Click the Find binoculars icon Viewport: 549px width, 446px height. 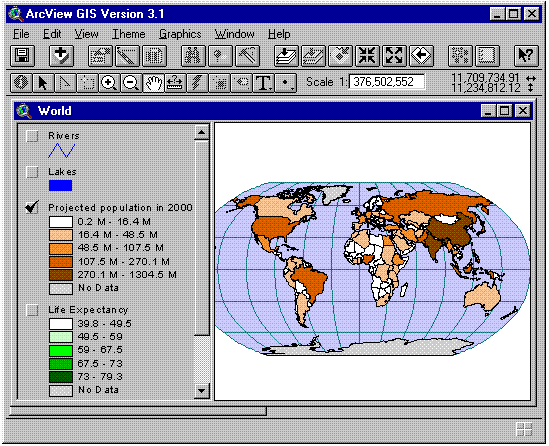(193, 56)
